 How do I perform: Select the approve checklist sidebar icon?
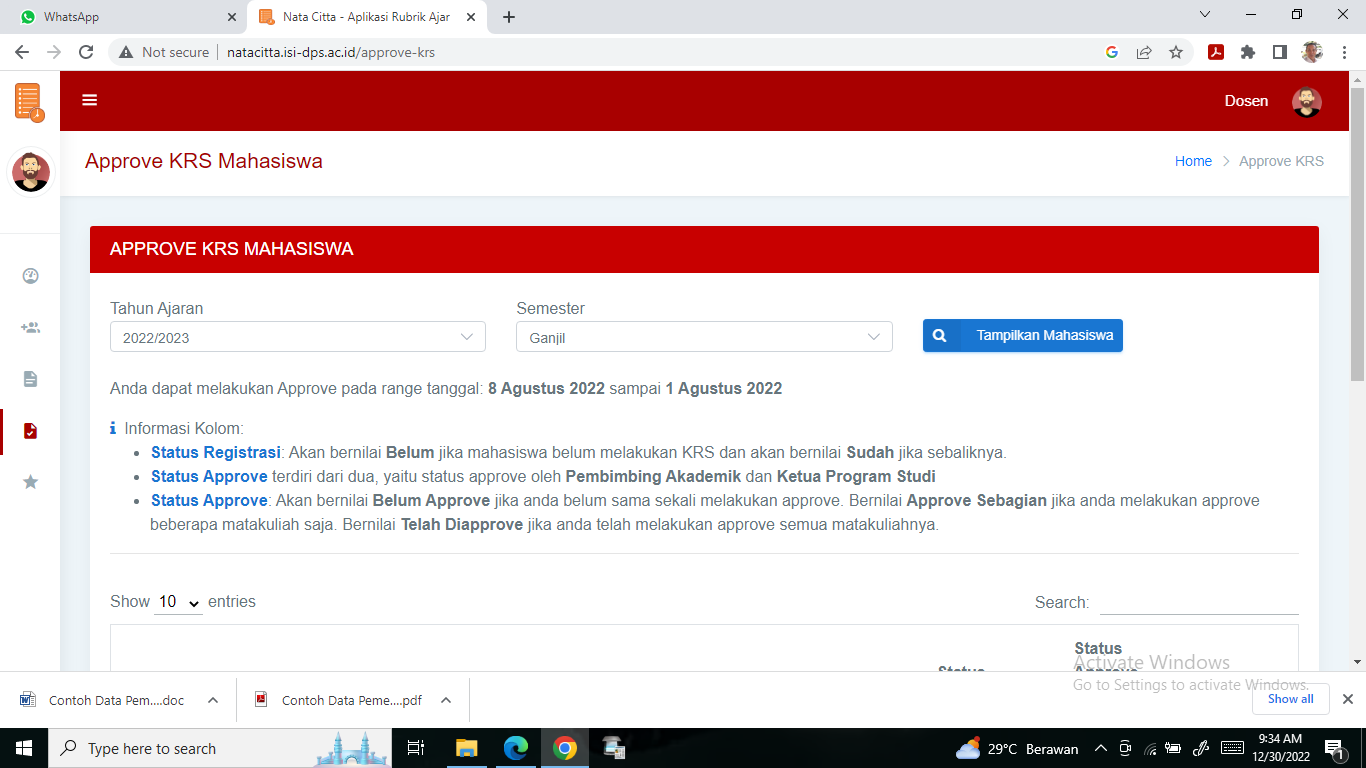coord(30,431)
